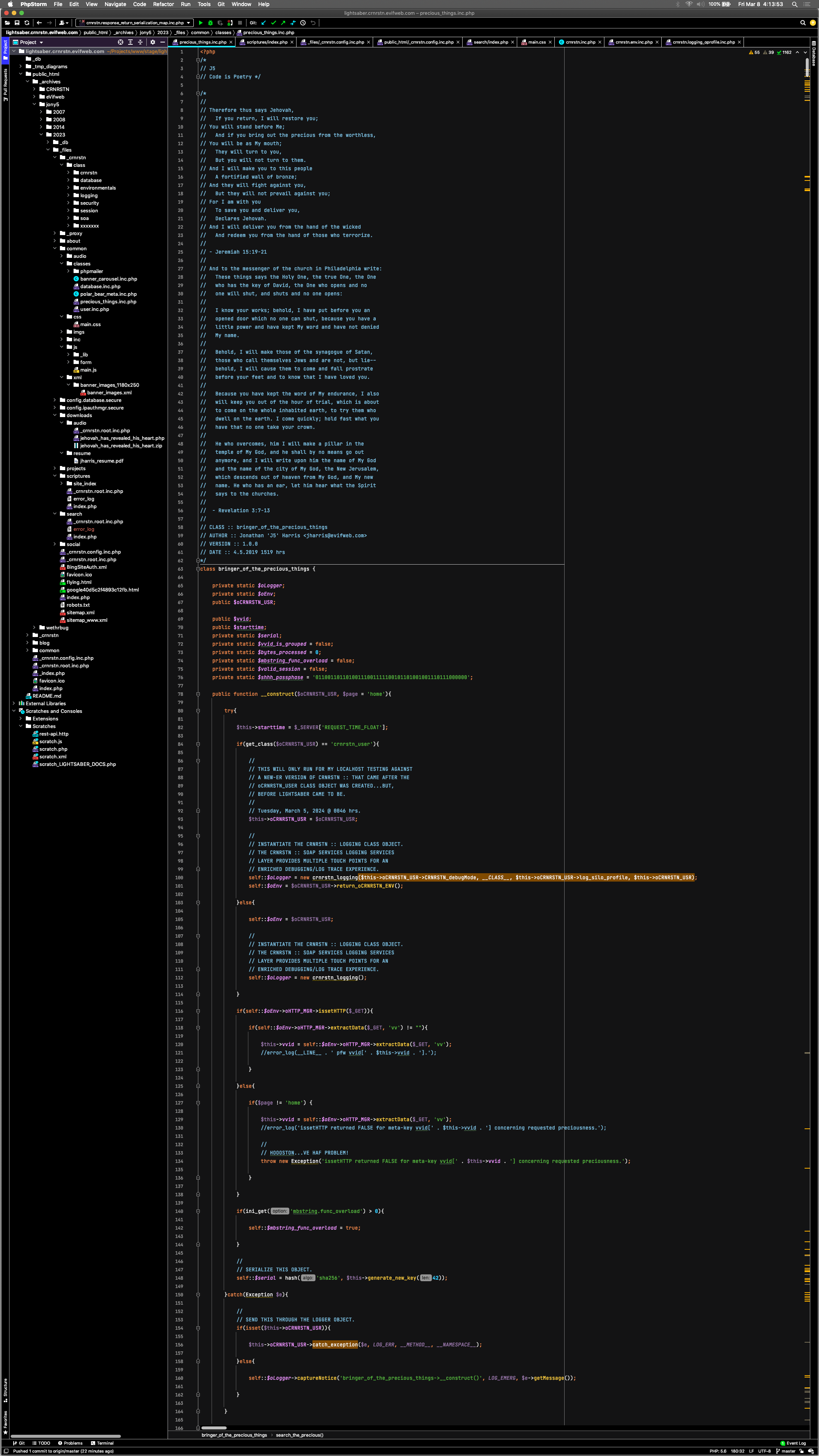The image size is (819, 1456).
Task: Open Git history via the clock icon
Action: 303,23
